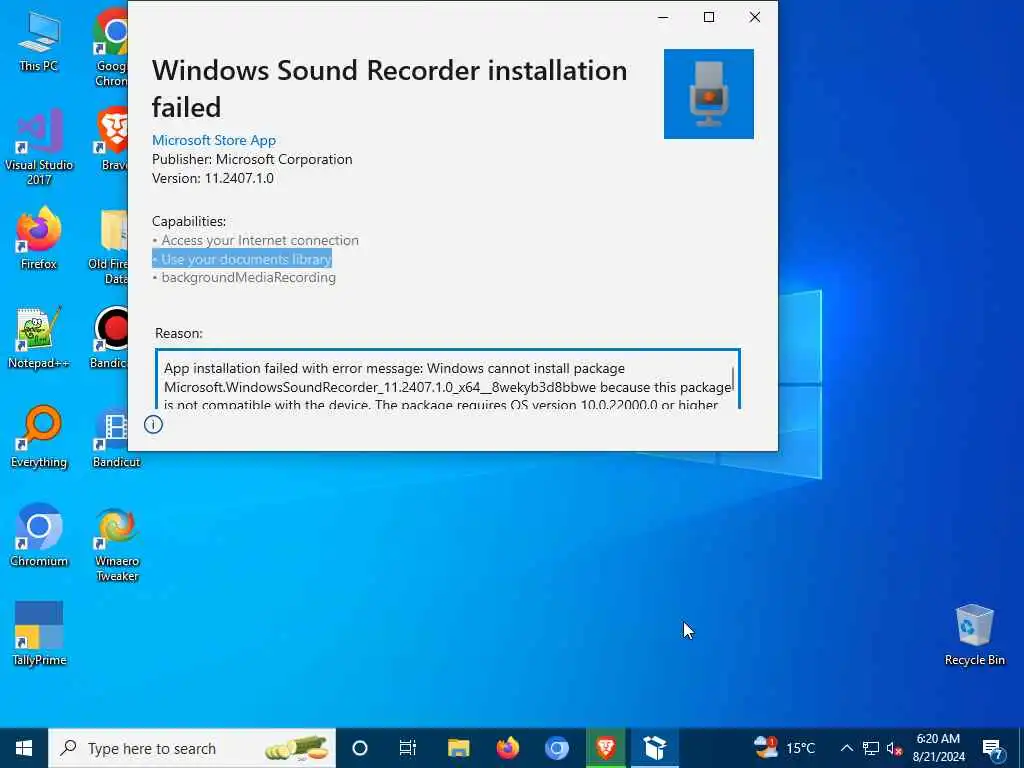Viewport: 1024px width, 768px height.
Task: Select the Everything search desktop shortcut
Action: pos(39,438)
